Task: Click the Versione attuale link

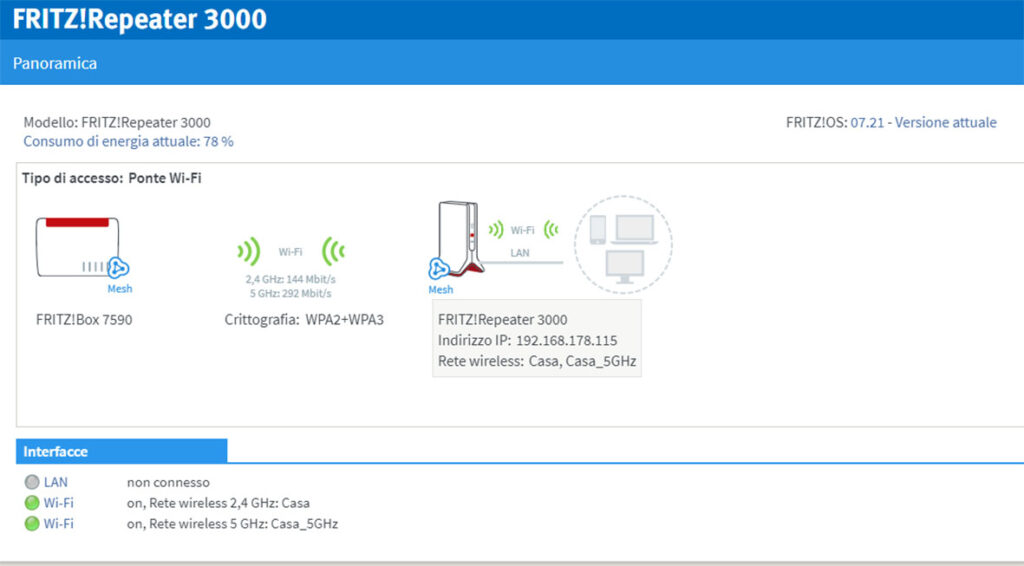Action: [945, 123]
